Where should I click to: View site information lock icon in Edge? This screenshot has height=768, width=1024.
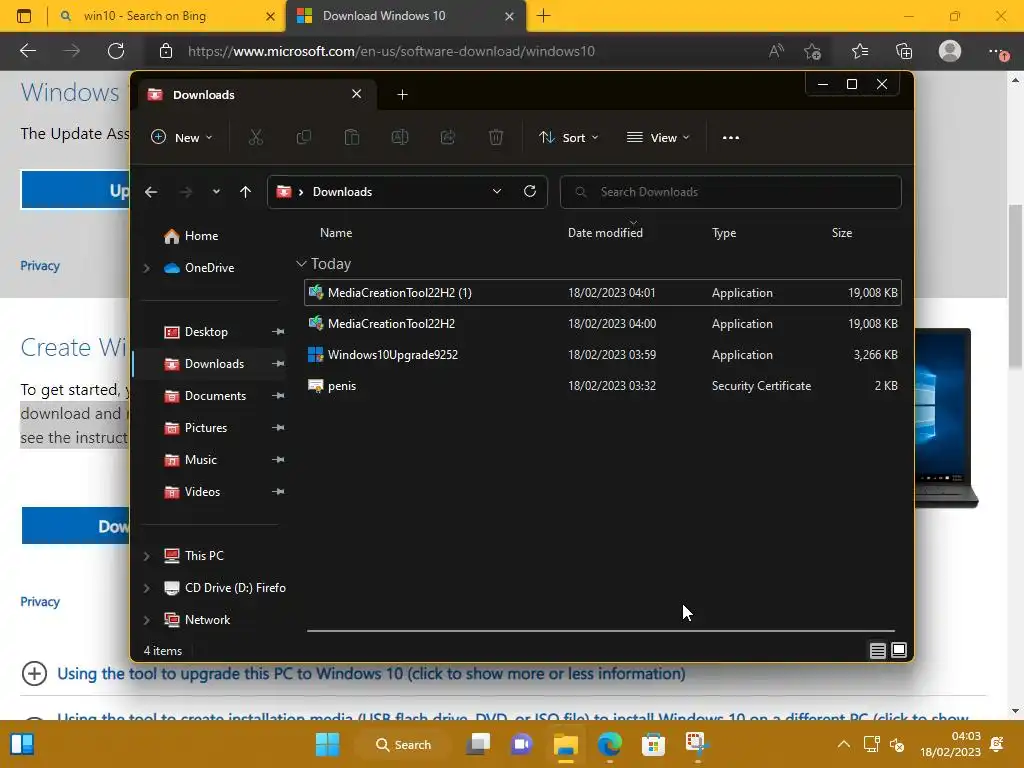tap(166, 51)
